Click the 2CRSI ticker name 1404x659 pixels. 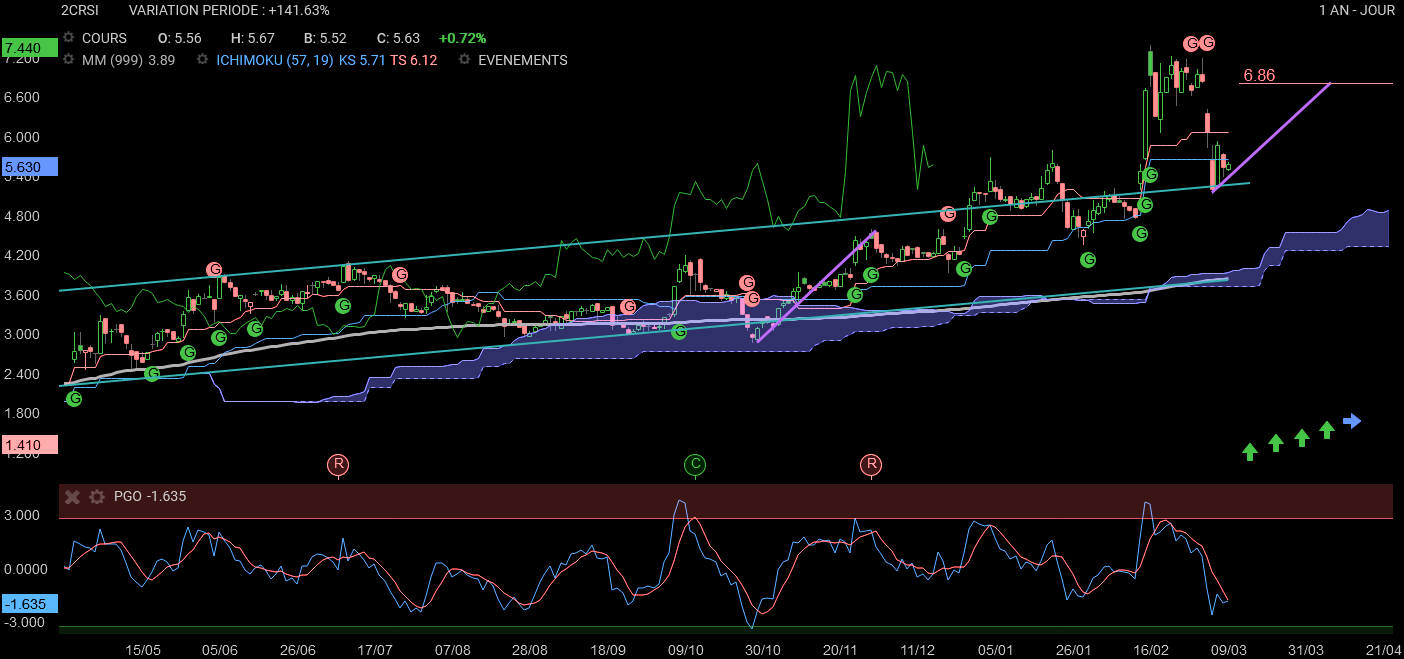(80, 10)
